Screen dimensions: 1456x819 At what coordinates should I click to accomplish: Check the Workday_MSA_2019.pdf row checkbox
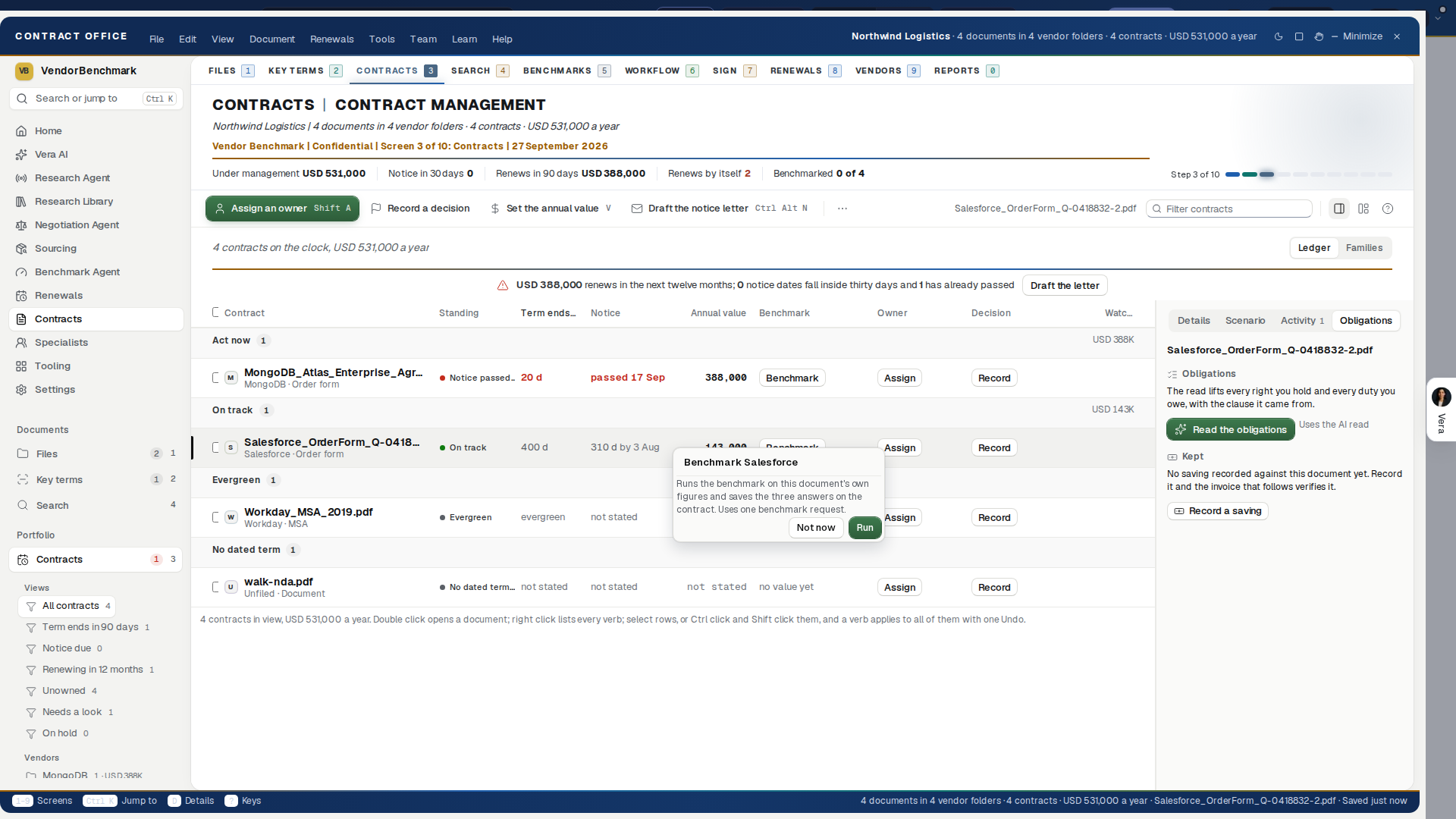(216, 517)
